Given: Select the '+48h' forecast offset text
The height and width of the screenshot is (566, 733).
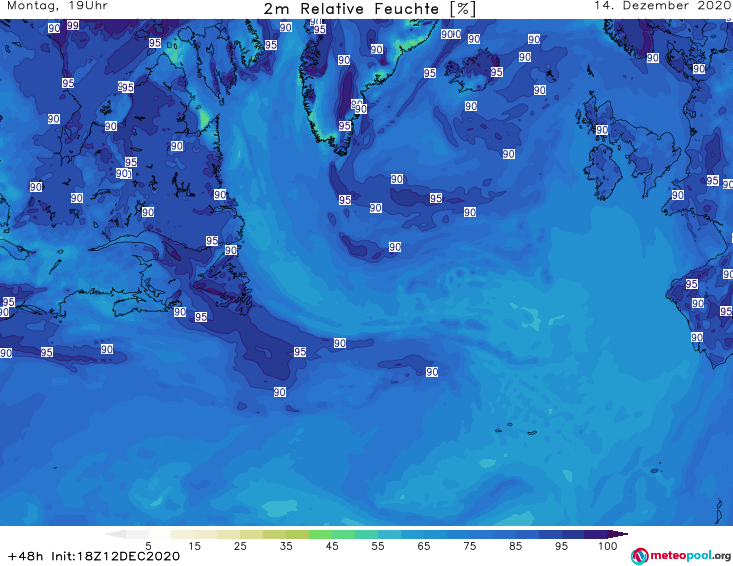Looking at the screenshot, I should [26, 556].
